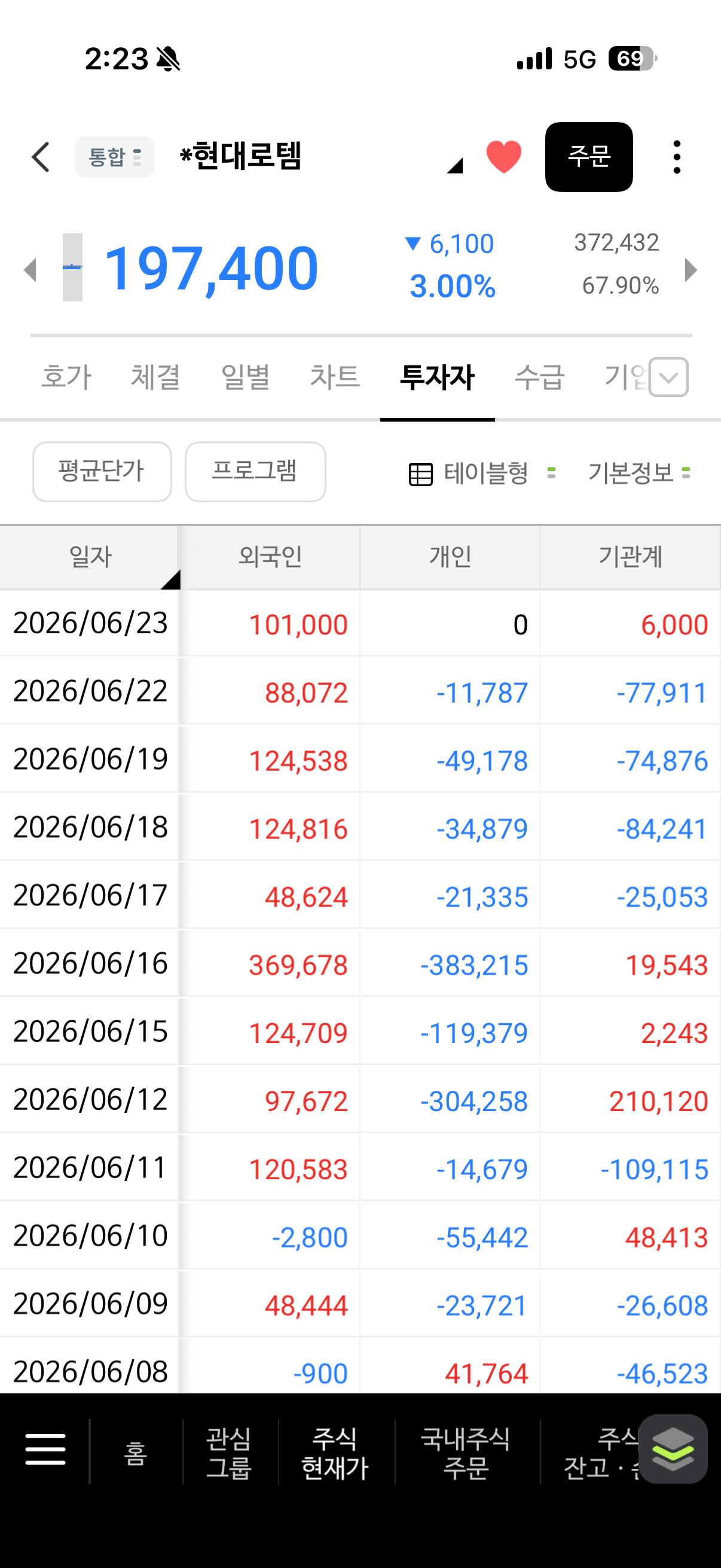Select the 2026/06/12 date row
Screen dimensions: 721x1568
(x=90, y=1100)
